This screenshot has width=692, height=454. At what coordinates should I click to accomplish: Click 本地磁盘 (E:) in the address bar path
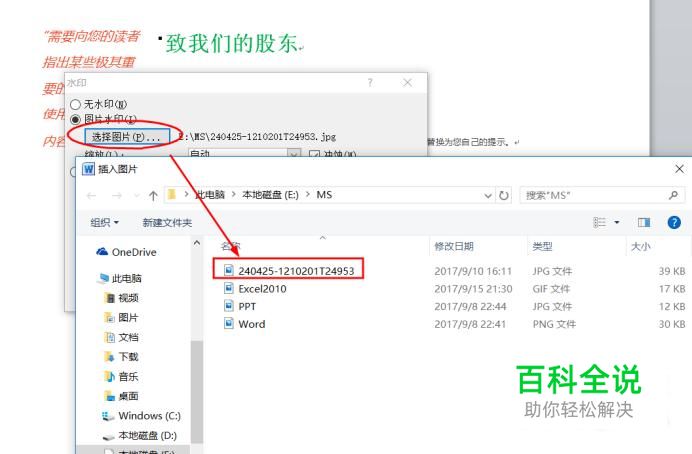(270, 195)
